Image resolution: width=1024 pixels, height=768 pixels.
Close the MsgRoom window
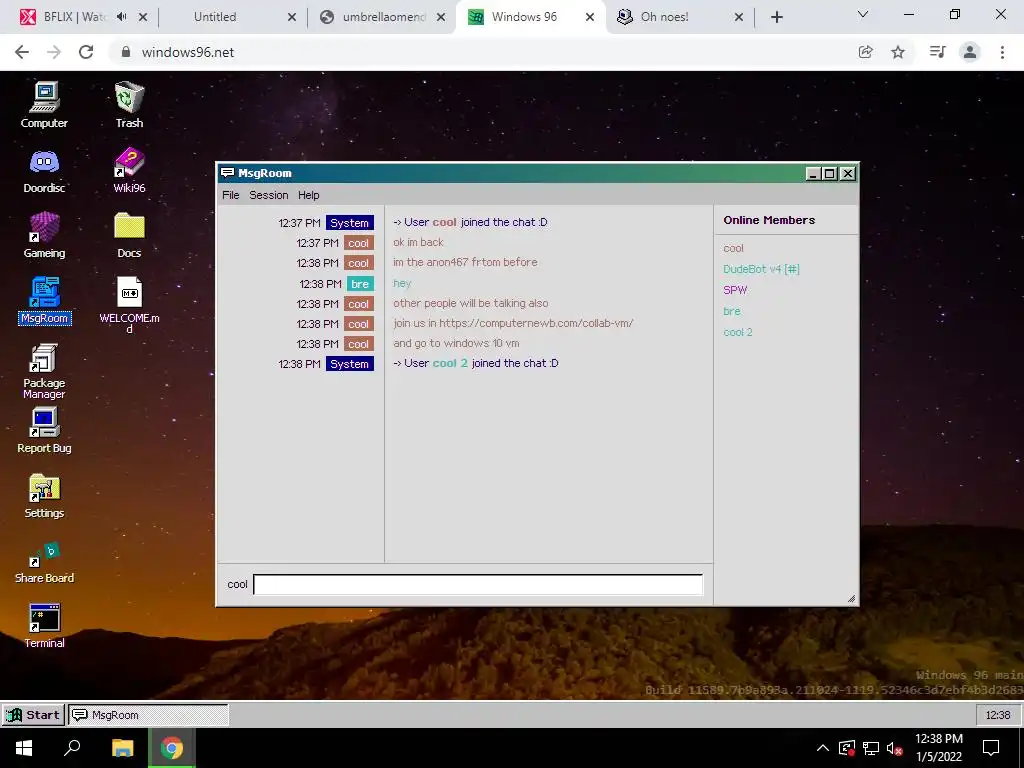click(x=848, y=173)
